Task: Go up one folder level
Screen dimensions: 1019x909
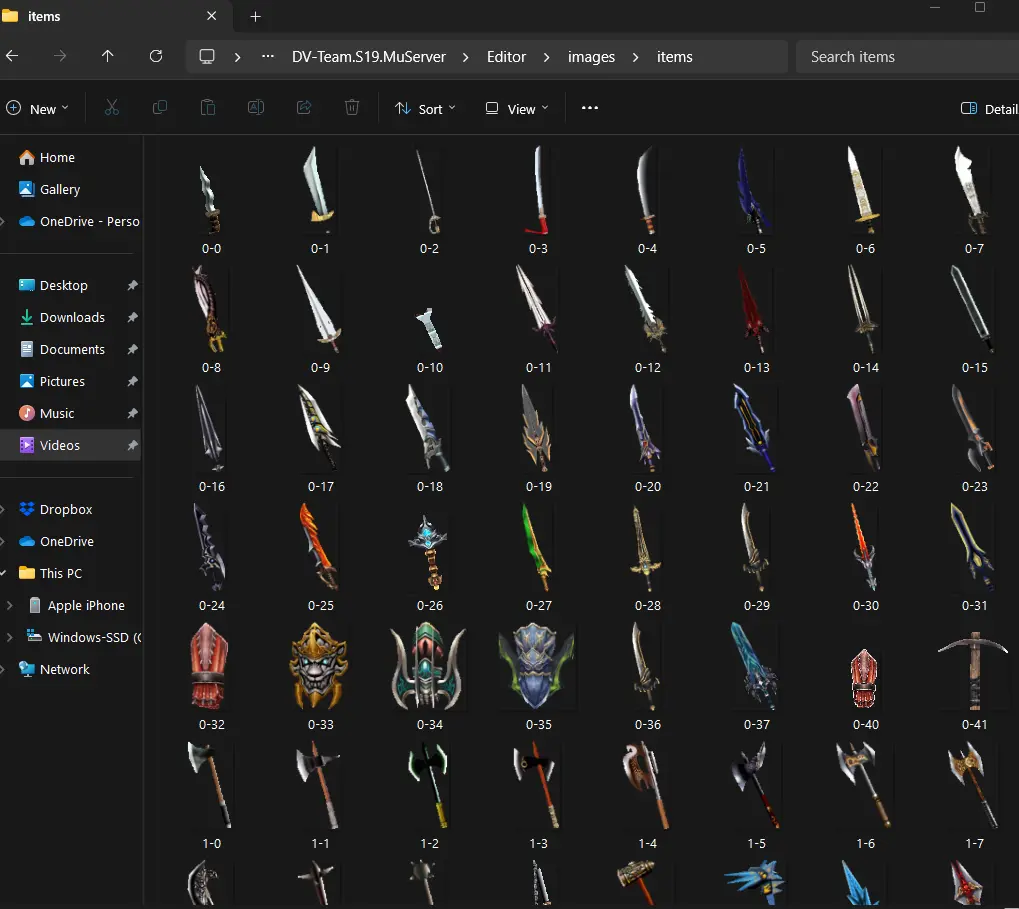Action: tap(108, 57)
